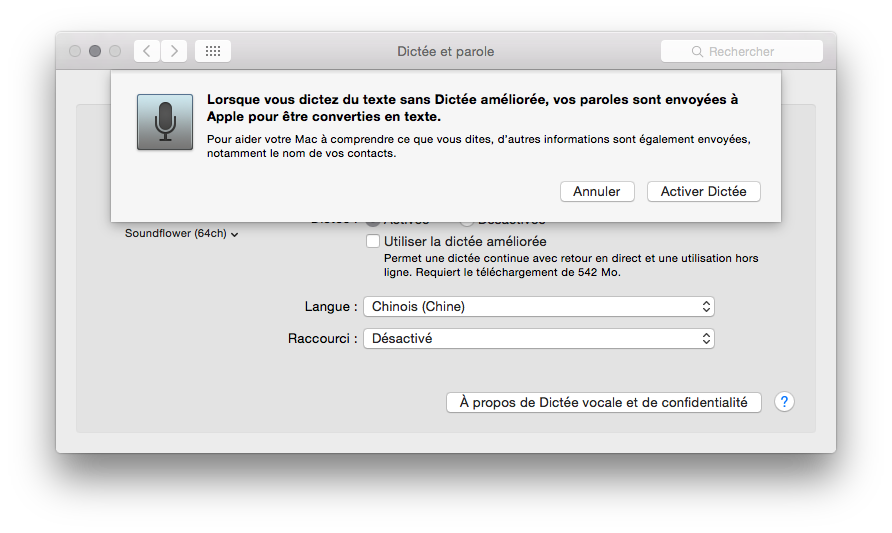
Task: Click the bold dialog heading text
Action: 473,108
